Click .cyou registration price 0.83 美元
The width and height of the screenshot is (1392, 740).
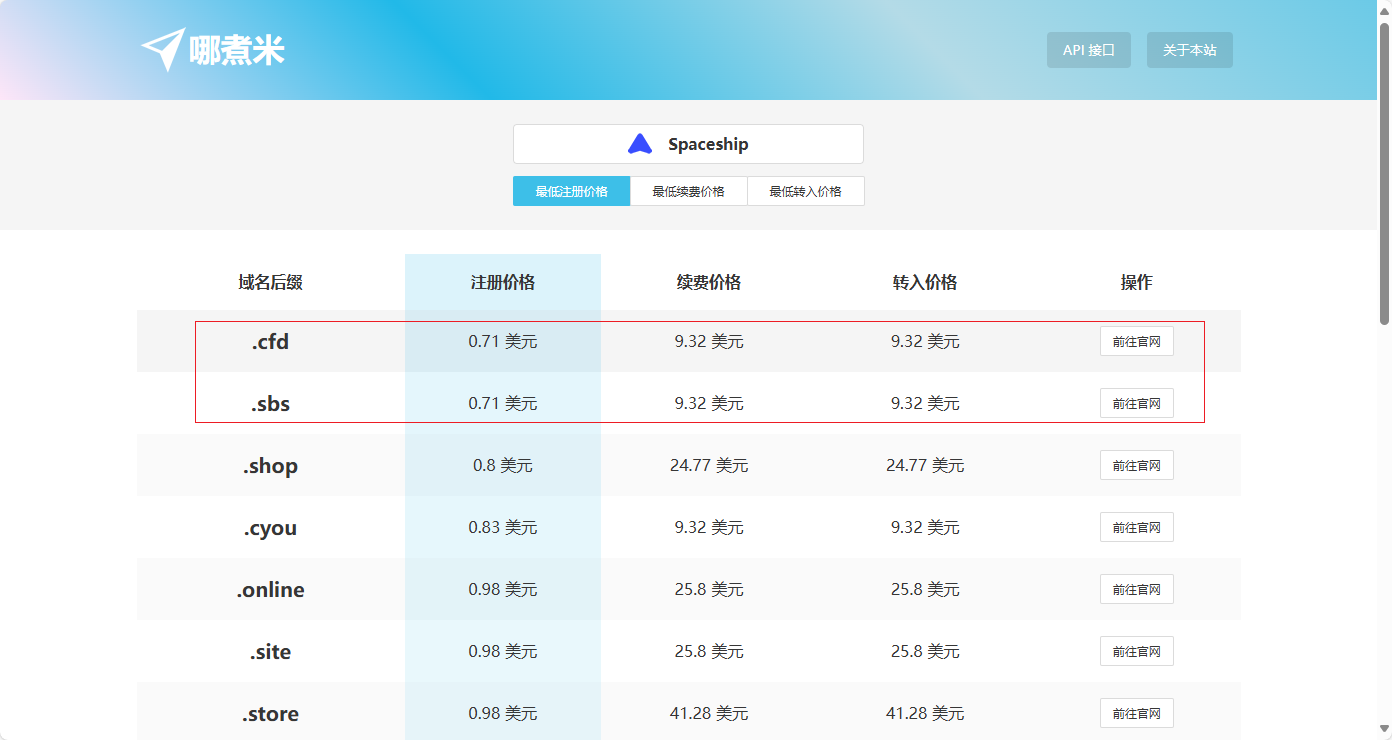[x=503, y=527]
